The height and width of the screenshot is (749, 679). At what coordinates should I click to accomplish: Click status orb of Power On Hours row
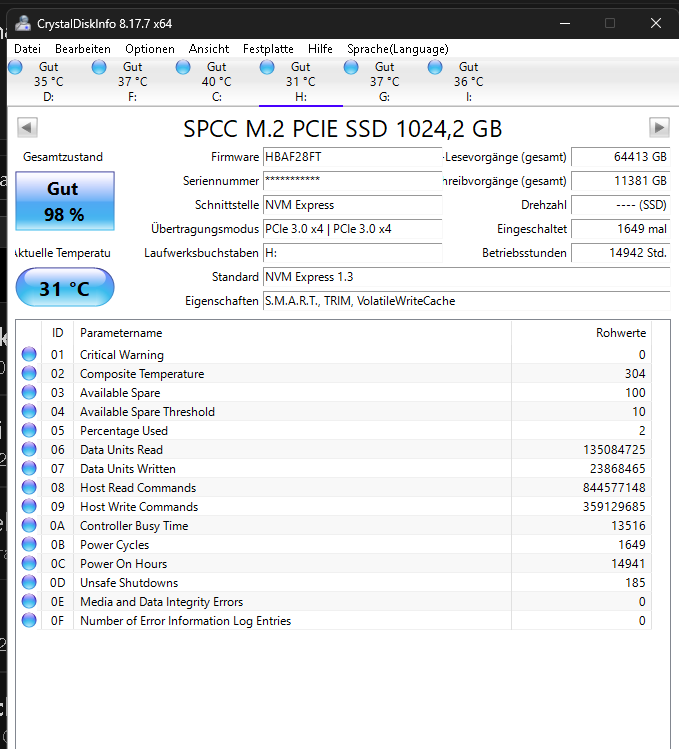click(29, 563)
